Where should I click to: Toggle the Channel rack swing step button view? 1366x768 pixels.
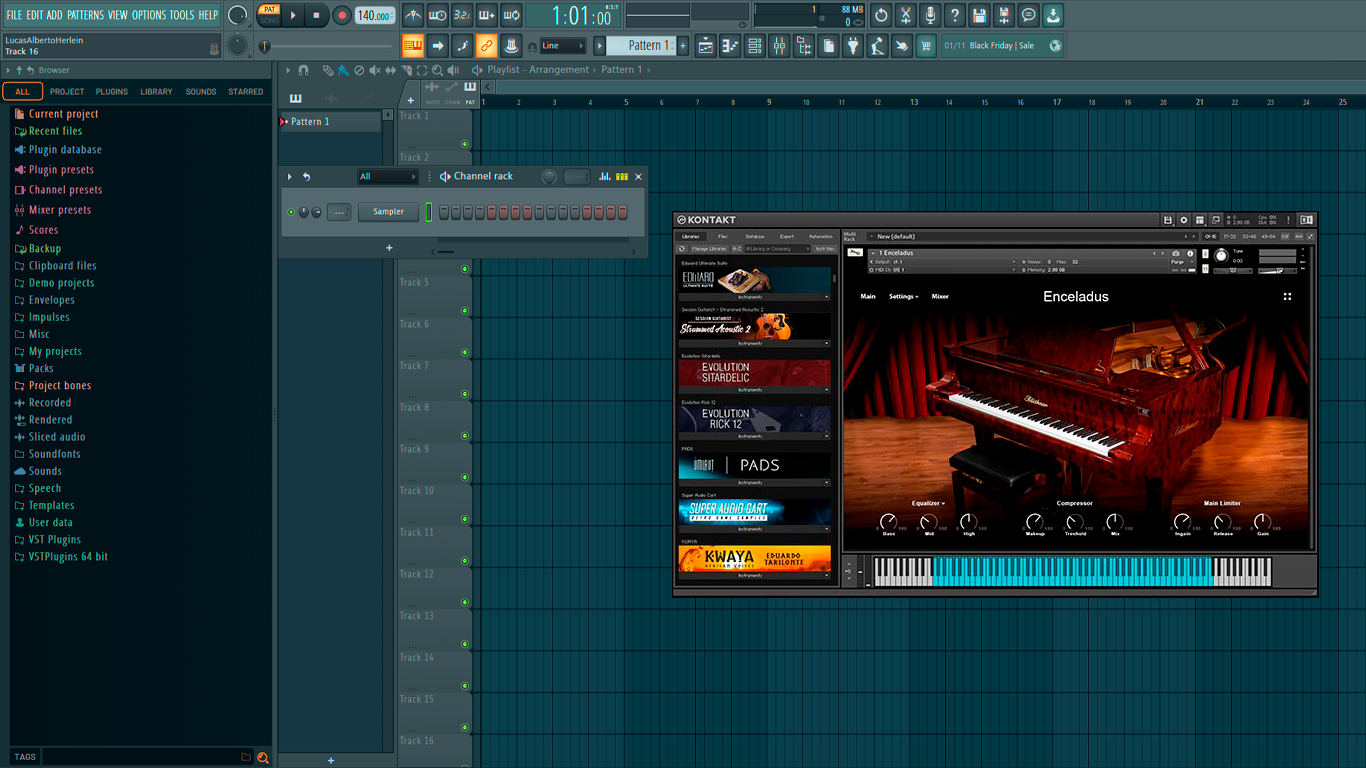pyautogui.click(x=622, y=177)
